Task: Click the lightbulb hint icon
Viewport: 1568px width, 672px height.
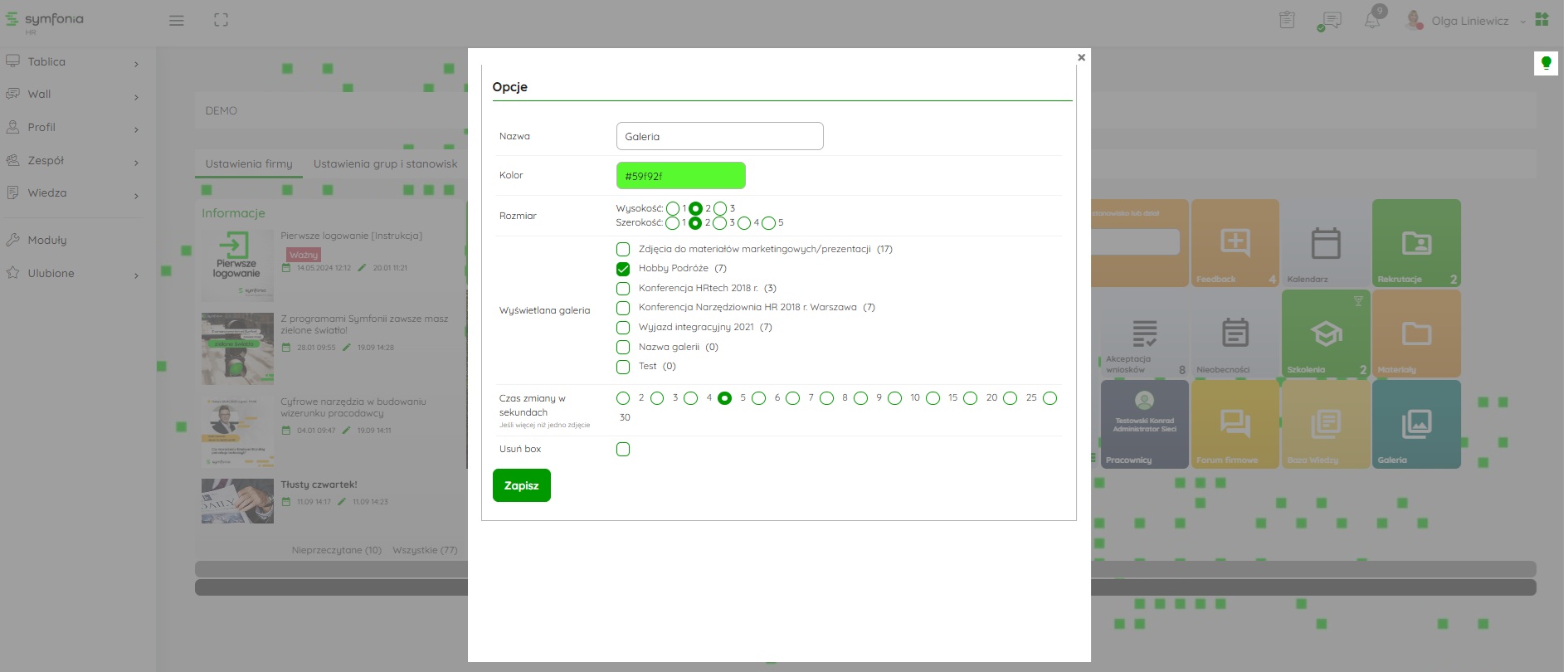Action: tap(1546, 63)
